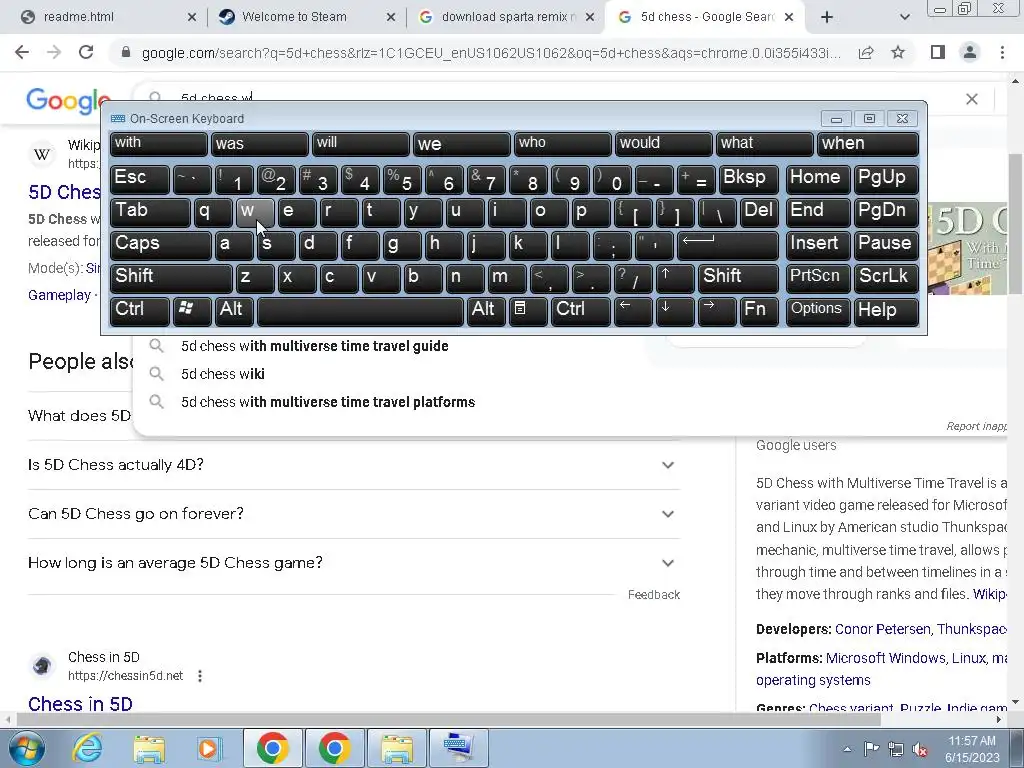
Task: Click the right arrow key on keyboard
Action: coord(716,310)
